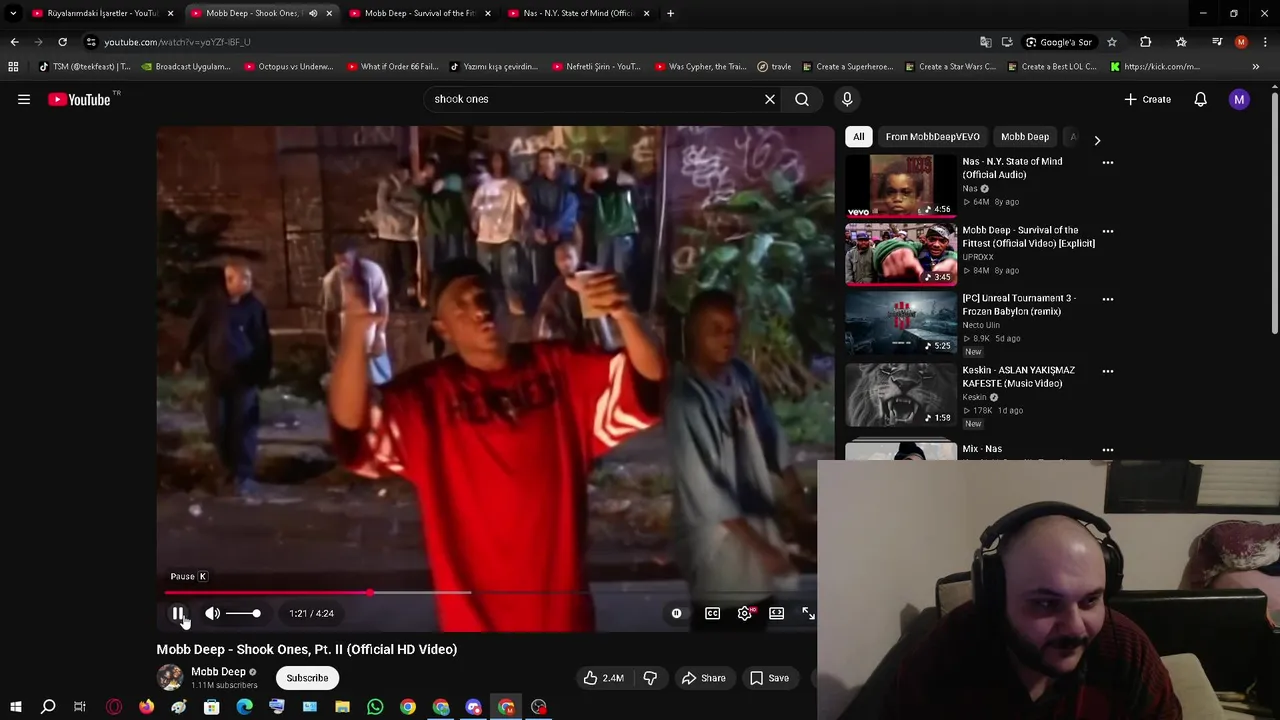
Task: Open options for the Nas N.Y. State of Mind video
Action: pyautogui.click(x=1107, y=162)
